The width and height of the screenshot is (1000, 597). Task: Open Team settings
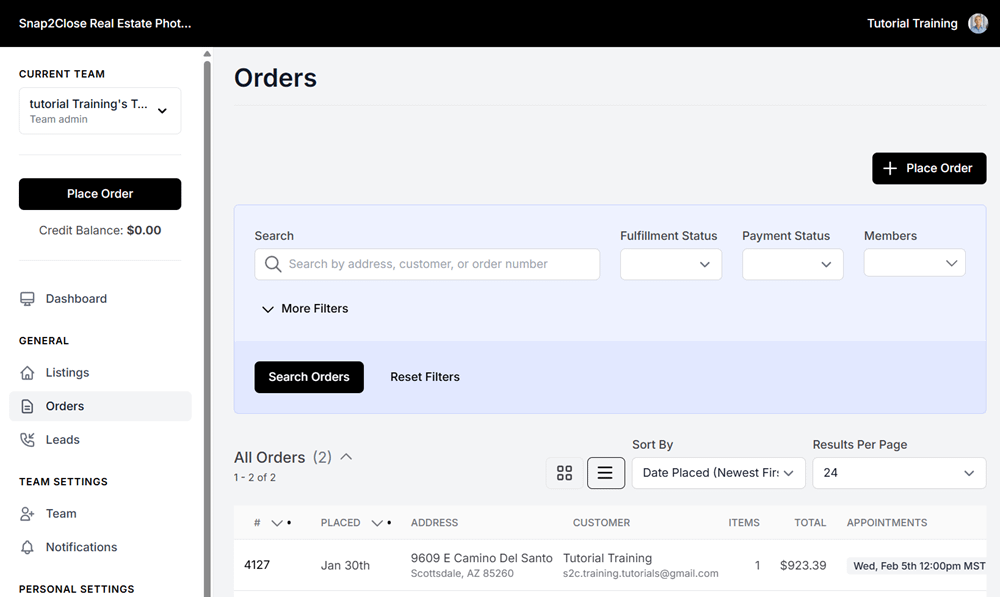60,513
